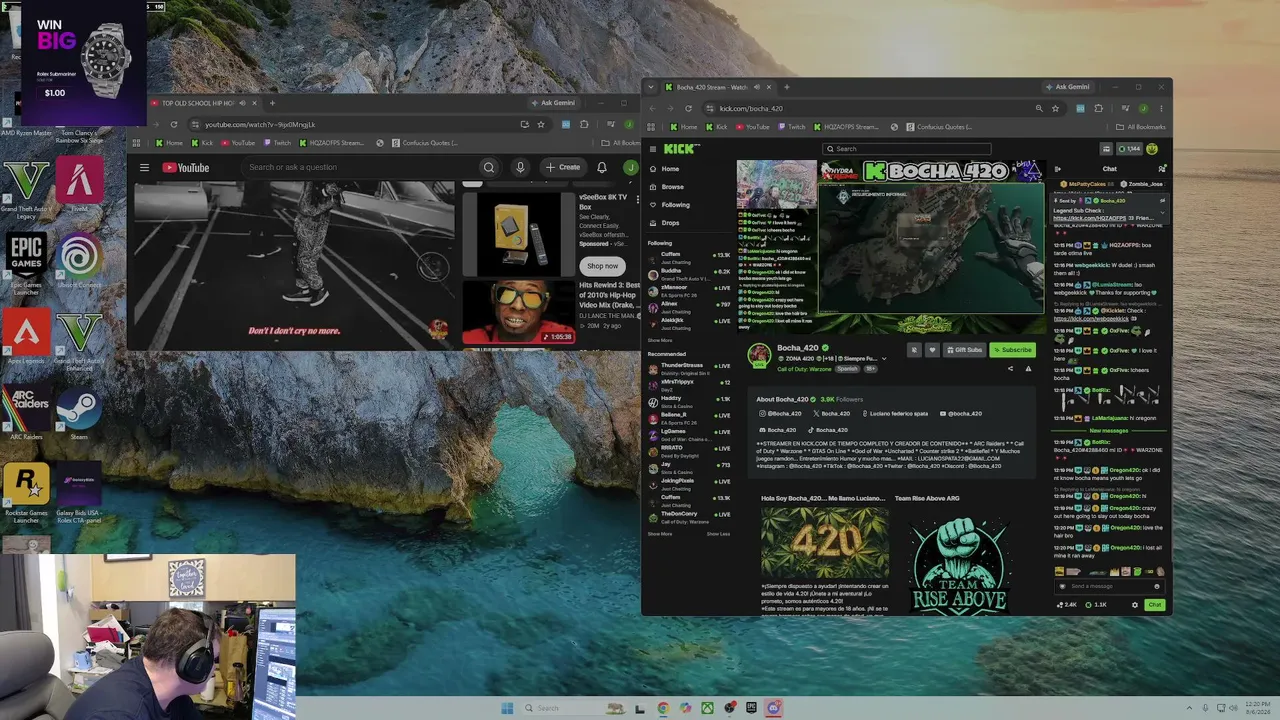Open Xbox app from taskbar
This screenshot has height=720, width=1280.
tap(707, 708)
